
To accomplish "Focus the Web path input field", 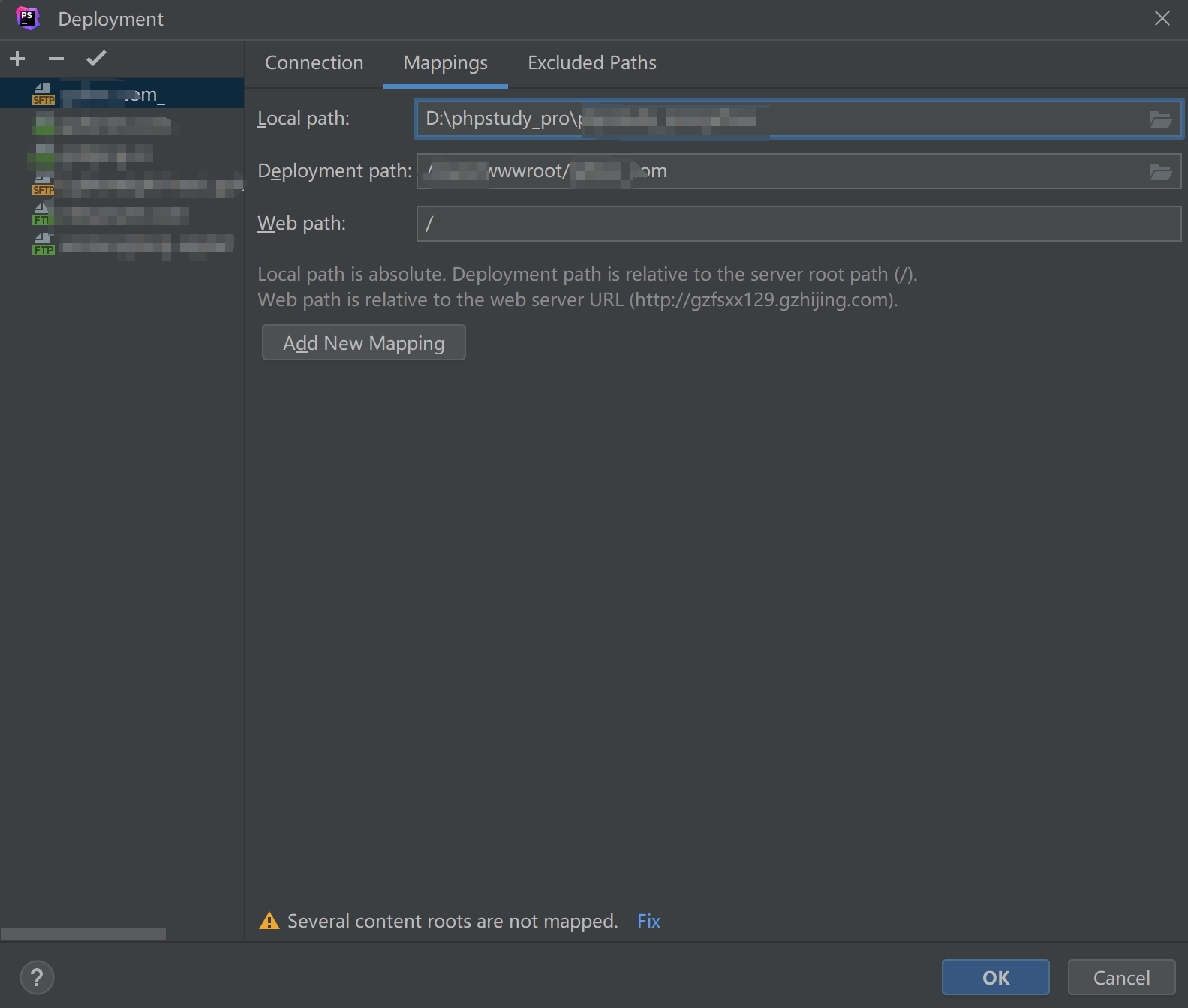I will pos(799,224).
